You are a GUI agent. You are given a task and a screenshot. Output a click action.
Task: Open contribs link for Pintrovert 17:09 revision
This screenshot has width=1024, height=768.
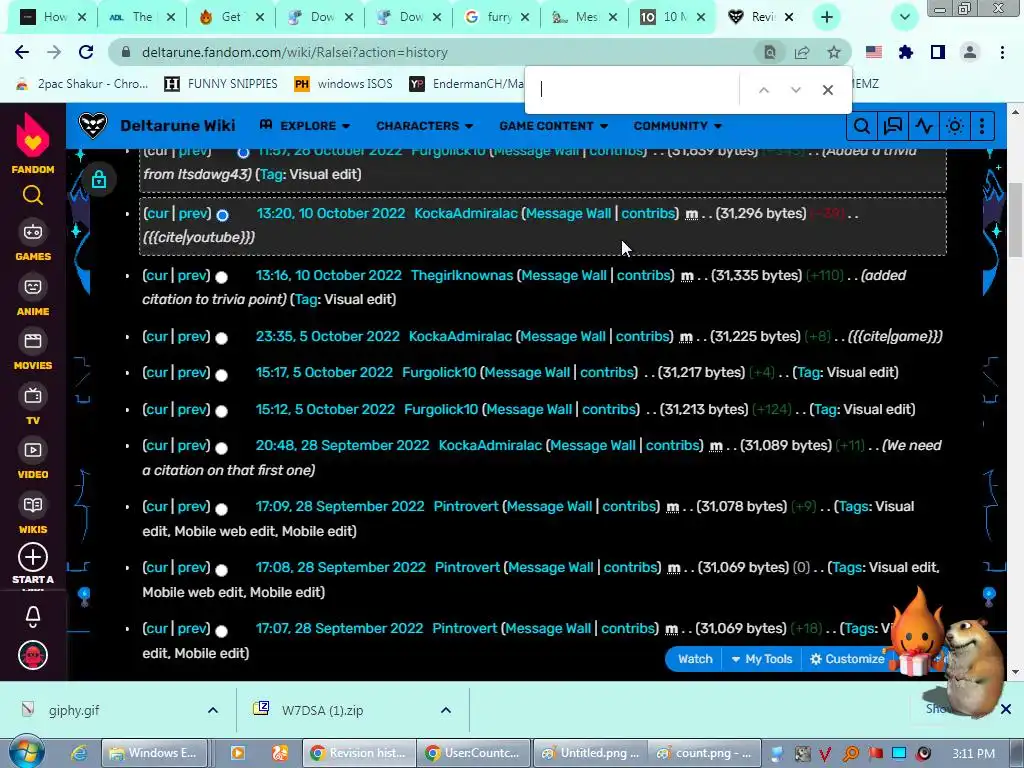[x=629, y=506]
